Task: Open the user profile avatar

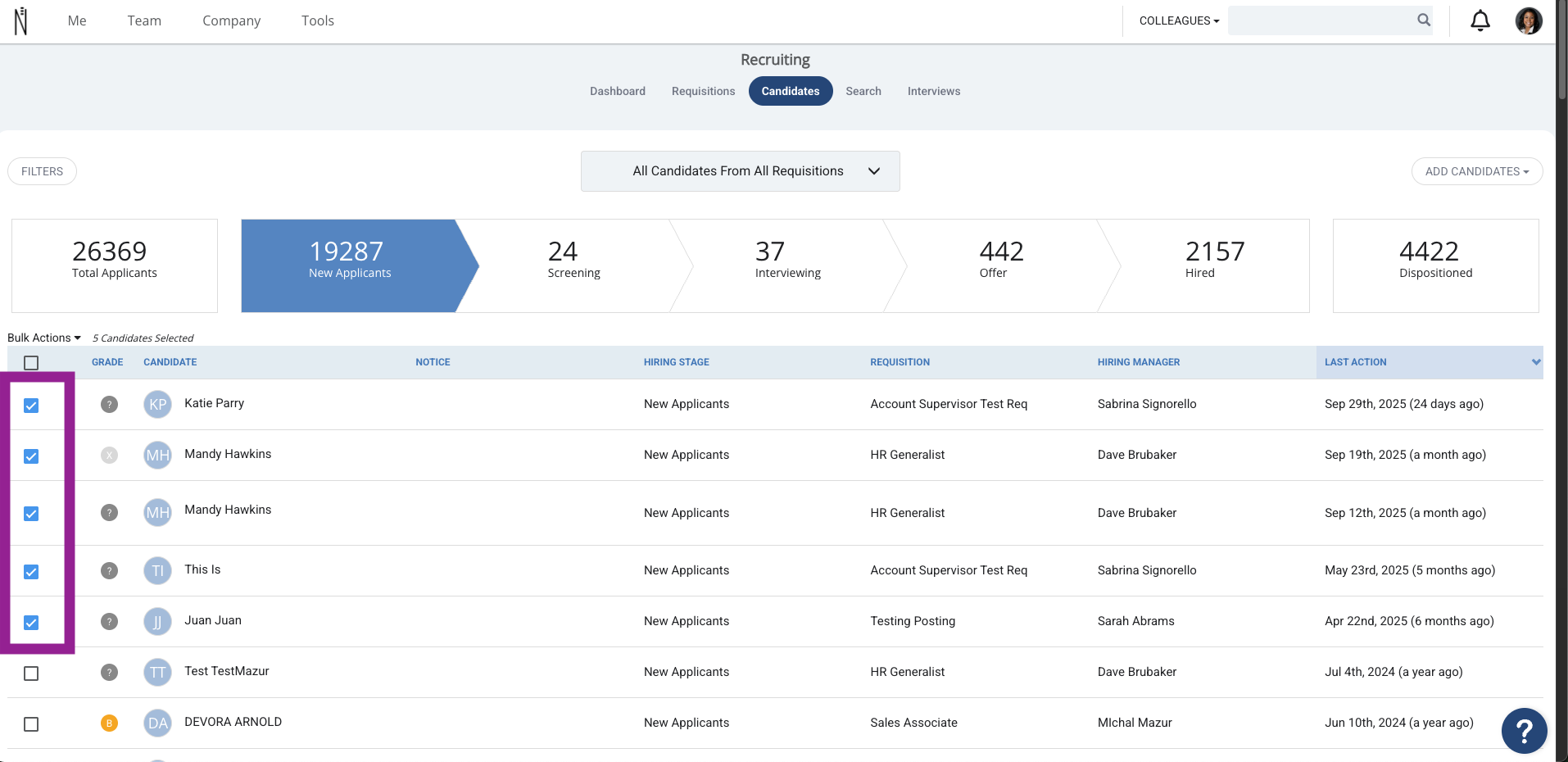Action: point(1528,20)
